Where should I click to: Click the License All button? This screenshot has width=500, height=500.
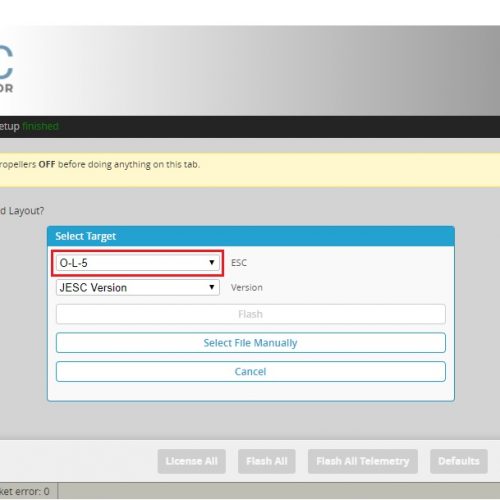(192, 461)
